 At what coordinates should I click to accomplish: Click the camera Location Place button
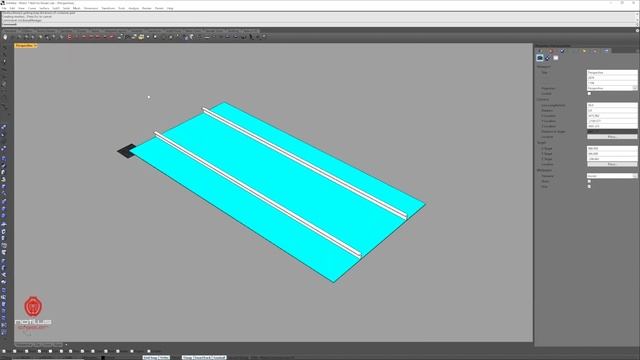click(x=612, y=137)
